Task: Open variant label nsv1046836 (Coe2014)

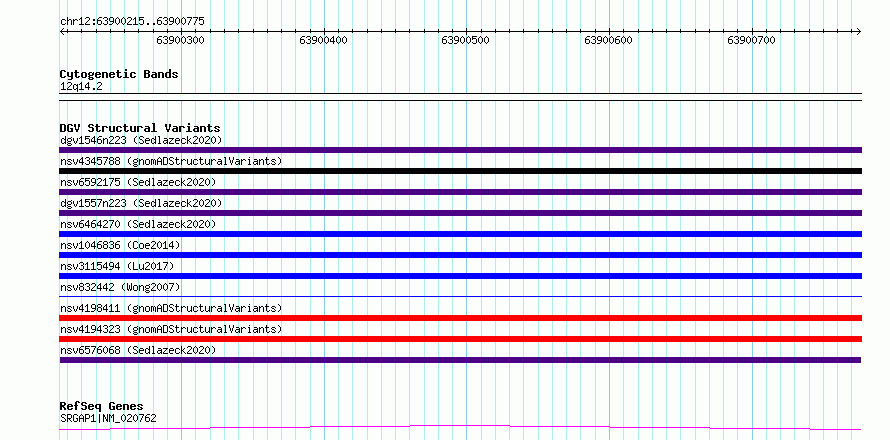Action: (x=120, y=245)
